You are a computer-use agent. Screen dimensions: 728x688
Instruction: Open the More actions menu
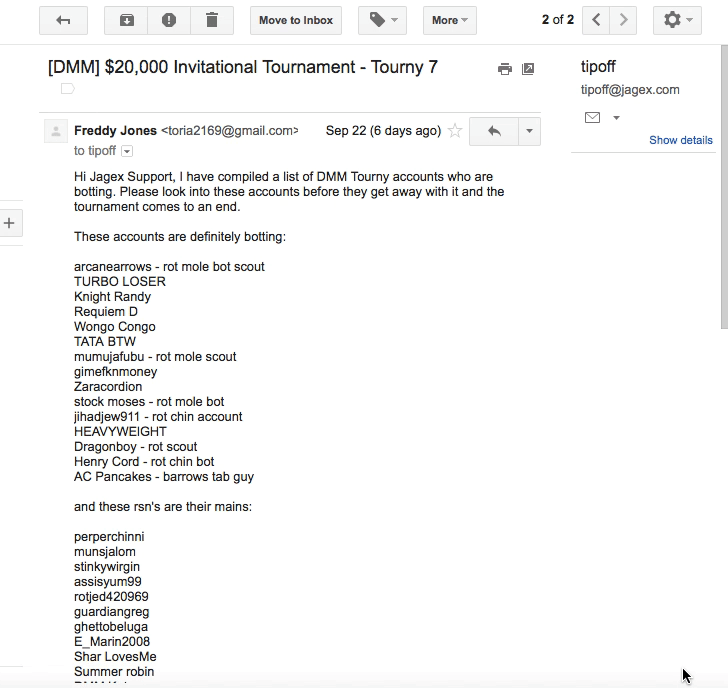[x=449, y=20]
